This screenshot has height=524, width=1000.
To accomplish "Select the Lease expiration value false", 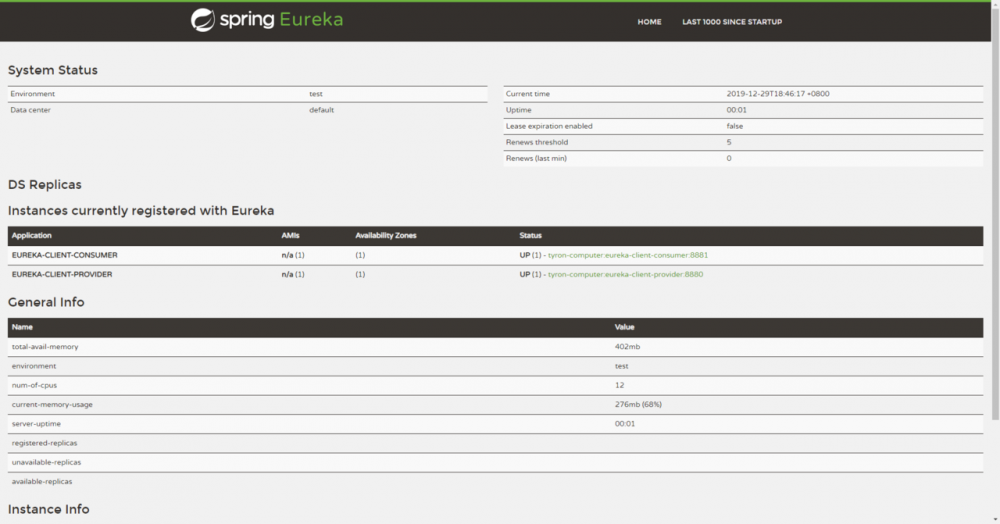I will click(x=735, y=126).
